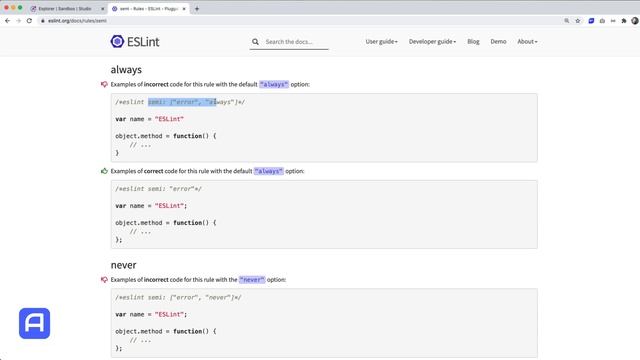This screenshot has width=640, height=360.
Task: Click the highlighted "always" code in incorrect examples sentence
Action: (274, 84)
